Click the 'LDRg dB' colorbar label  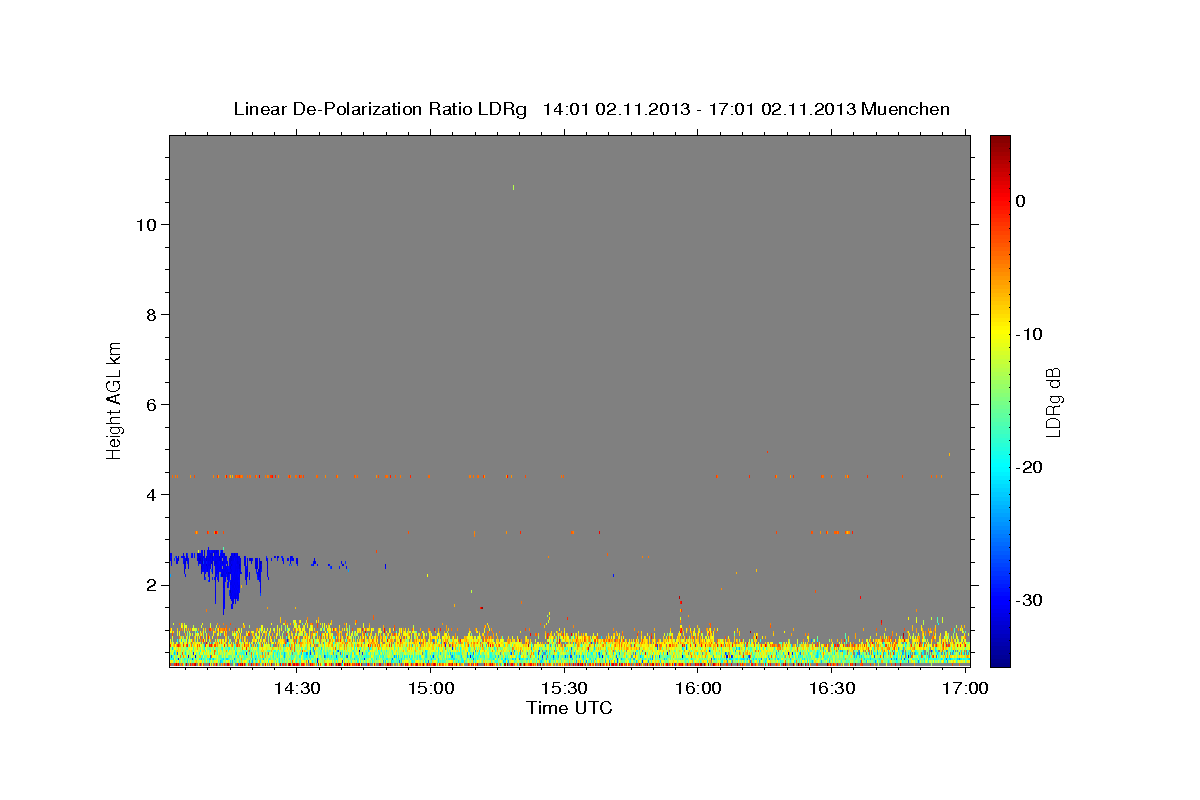(1053, 402)
